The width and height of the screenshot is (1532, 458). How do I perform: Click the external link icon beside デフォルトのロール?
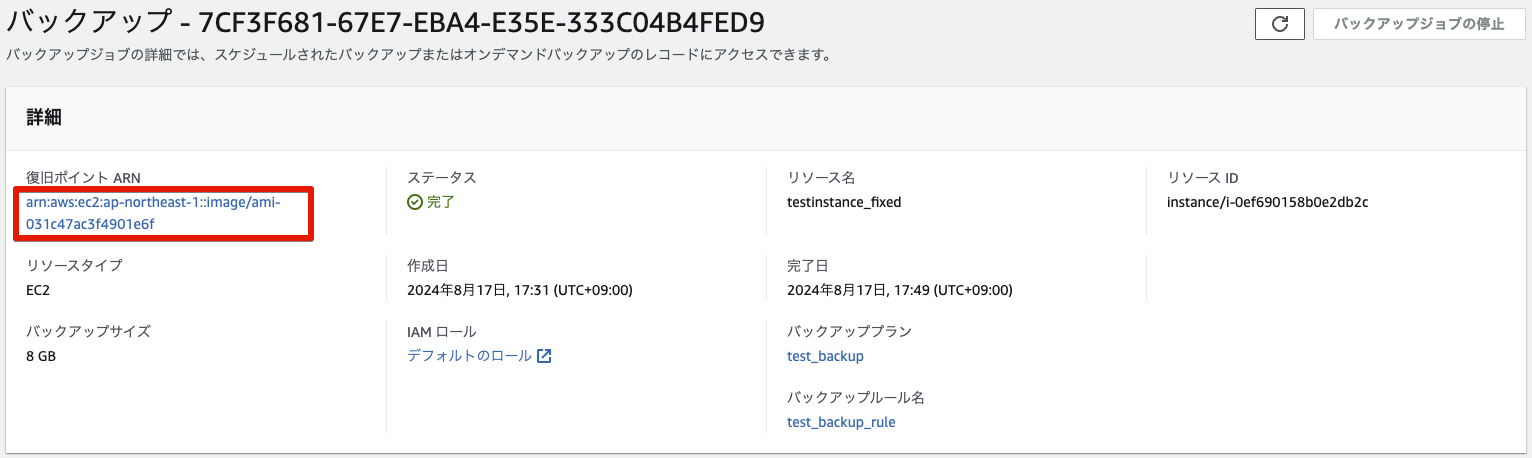pos(544,356)
